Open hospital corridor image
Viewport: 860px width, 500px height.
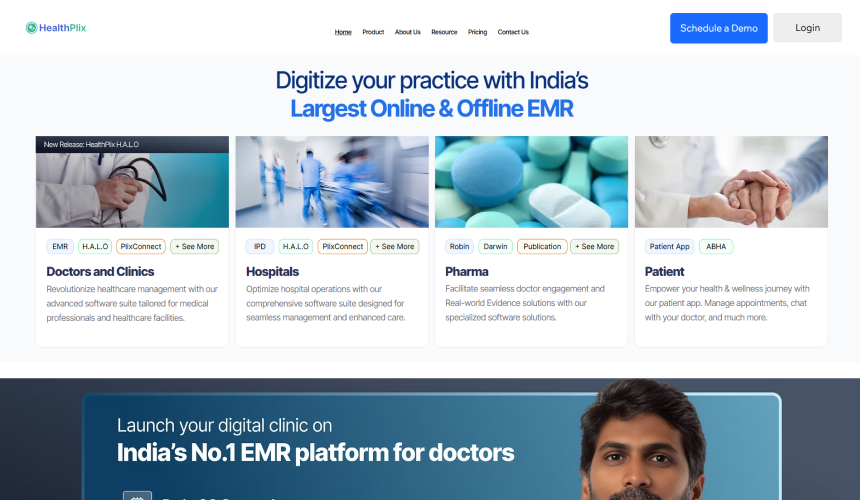pos(332,182)
